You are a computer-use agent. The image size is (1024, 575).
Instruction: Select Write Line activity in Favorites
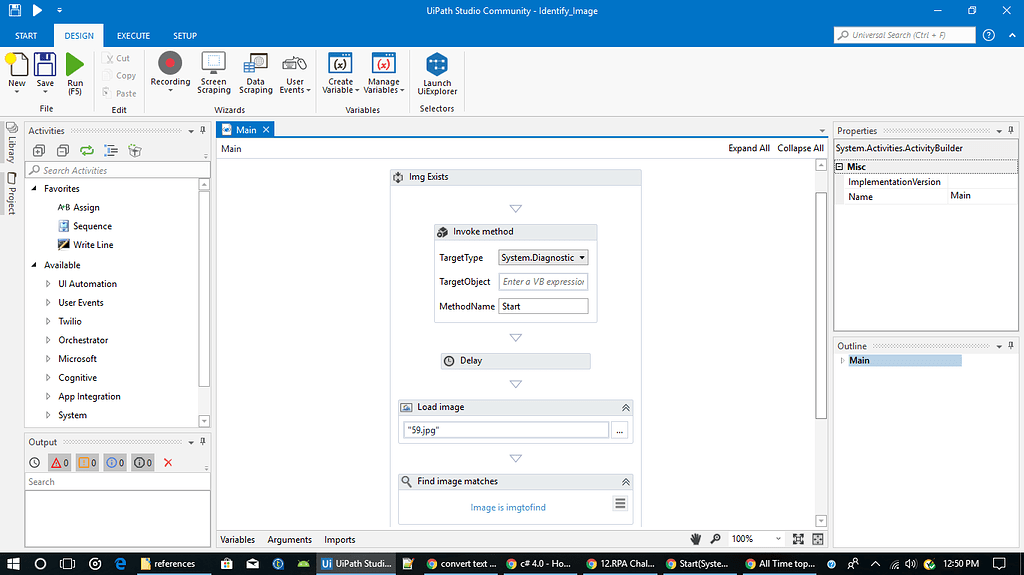coord(86,244)
